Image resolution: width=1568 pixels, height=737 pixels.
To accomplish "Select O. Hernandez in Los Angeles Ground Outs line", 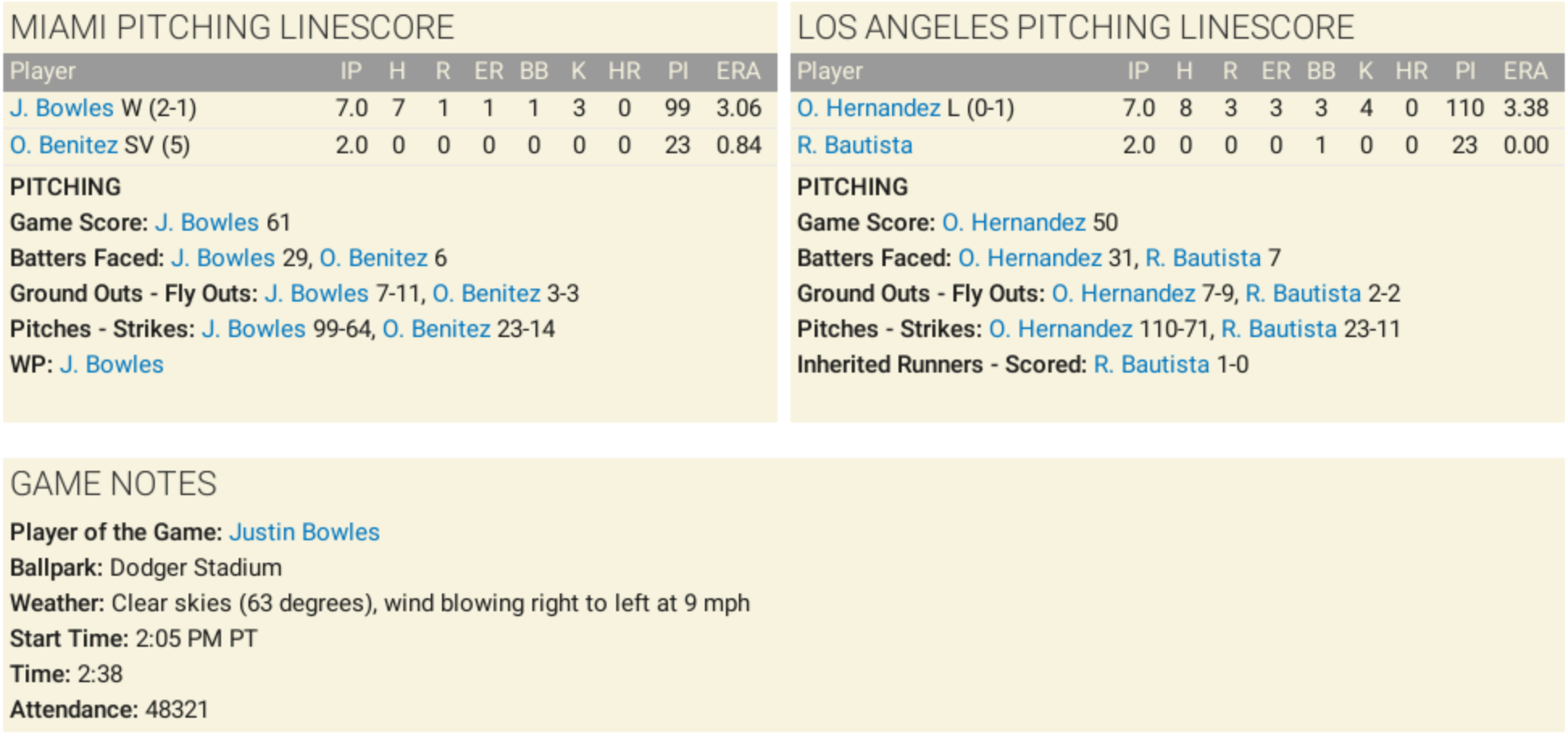I will (x=1123, y=294).
